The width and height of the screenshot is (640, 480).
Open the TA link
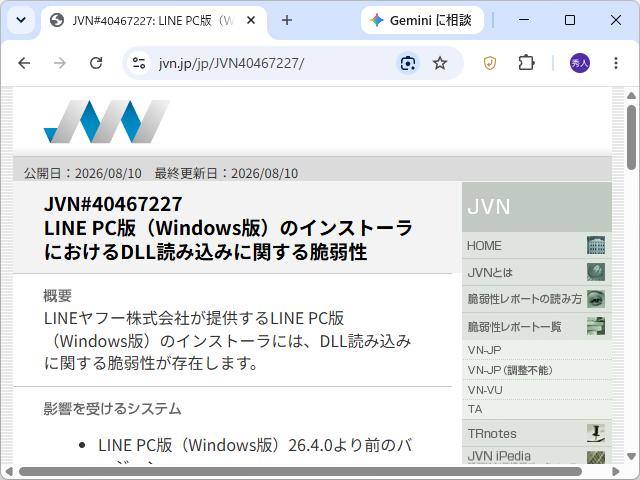tap(475, 409)
